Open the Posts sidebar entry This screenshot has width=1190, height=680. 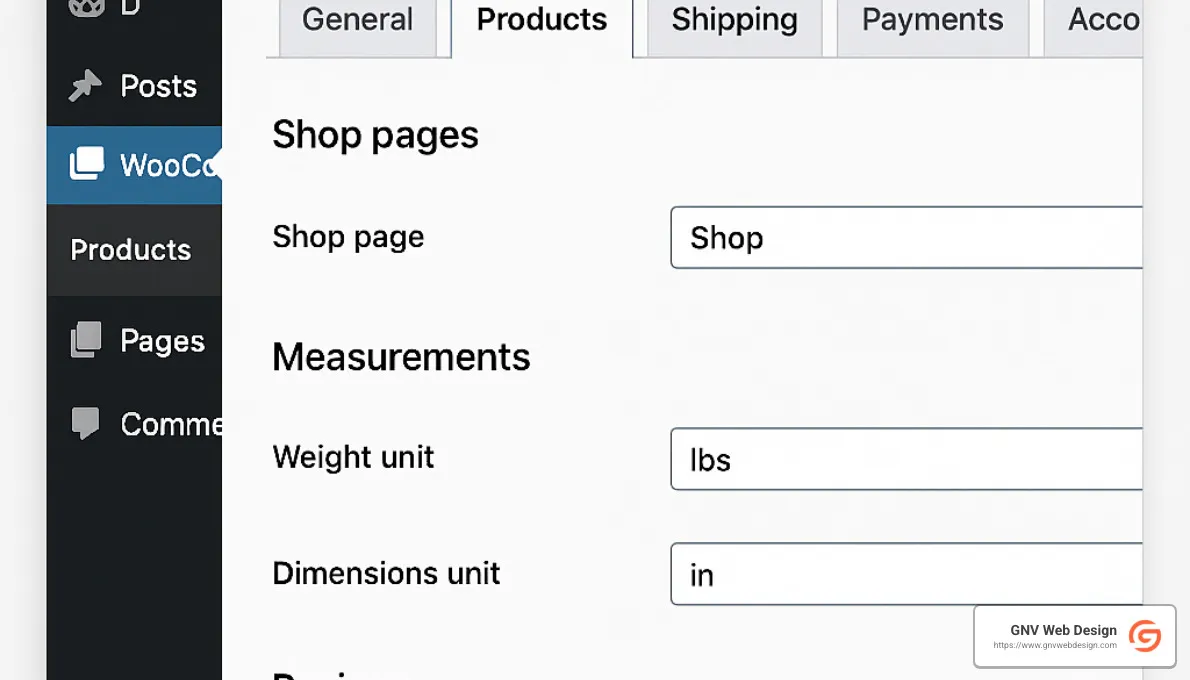pos(157,86)
